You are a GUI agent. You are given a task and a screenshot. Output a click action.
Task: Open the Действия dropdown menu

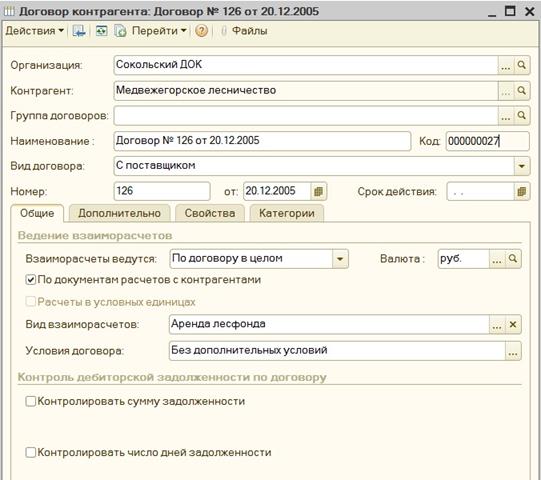click(35, 31)
